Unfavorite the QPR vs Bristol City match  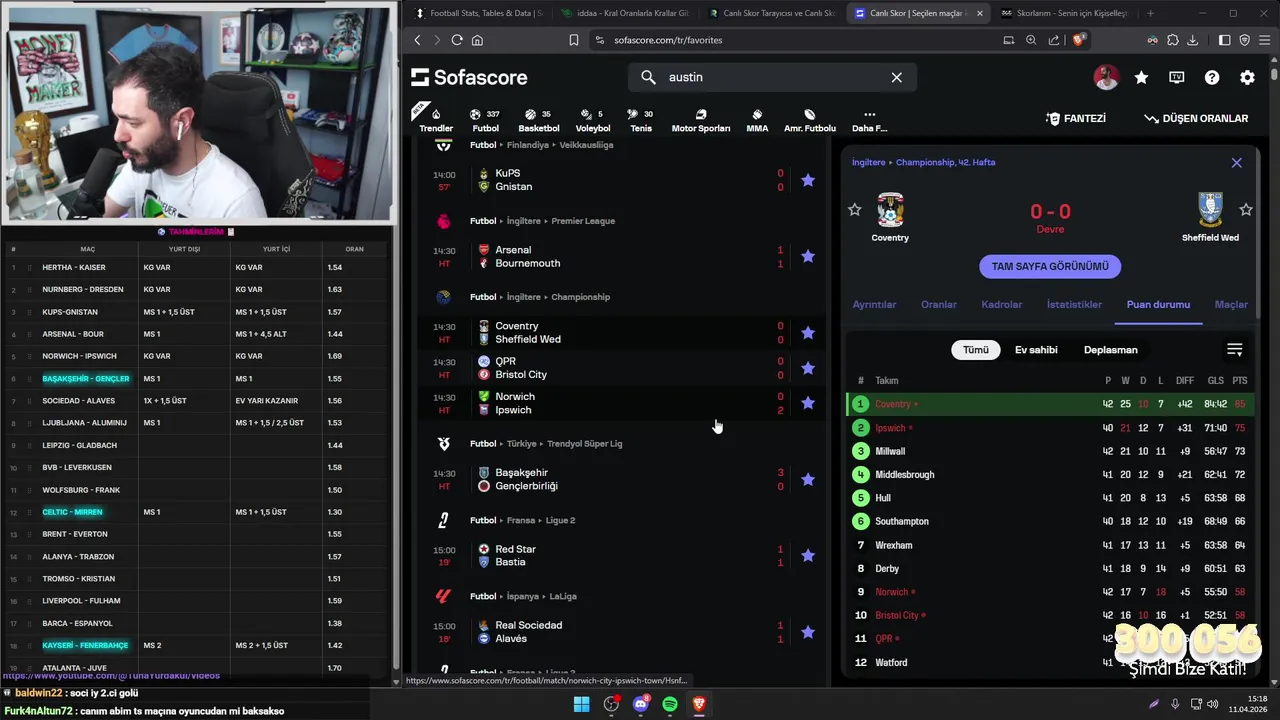tap(808, 367)
